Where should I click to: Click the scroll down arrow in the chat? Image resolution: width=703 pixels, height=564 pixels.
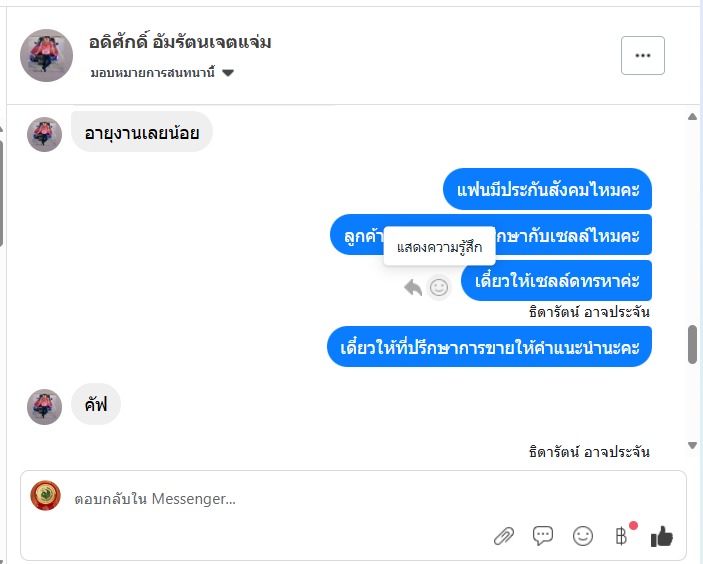pos(692,445)
